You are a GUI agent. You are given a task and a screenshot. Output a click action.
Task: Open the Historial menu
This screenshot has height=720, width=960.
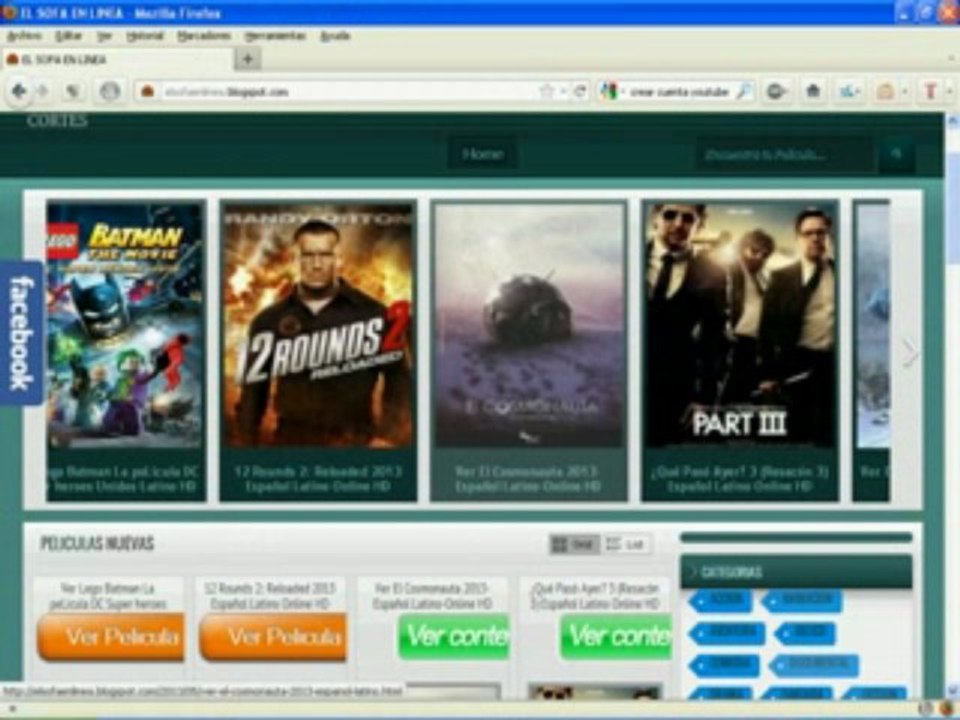click(x=145, y=36)
